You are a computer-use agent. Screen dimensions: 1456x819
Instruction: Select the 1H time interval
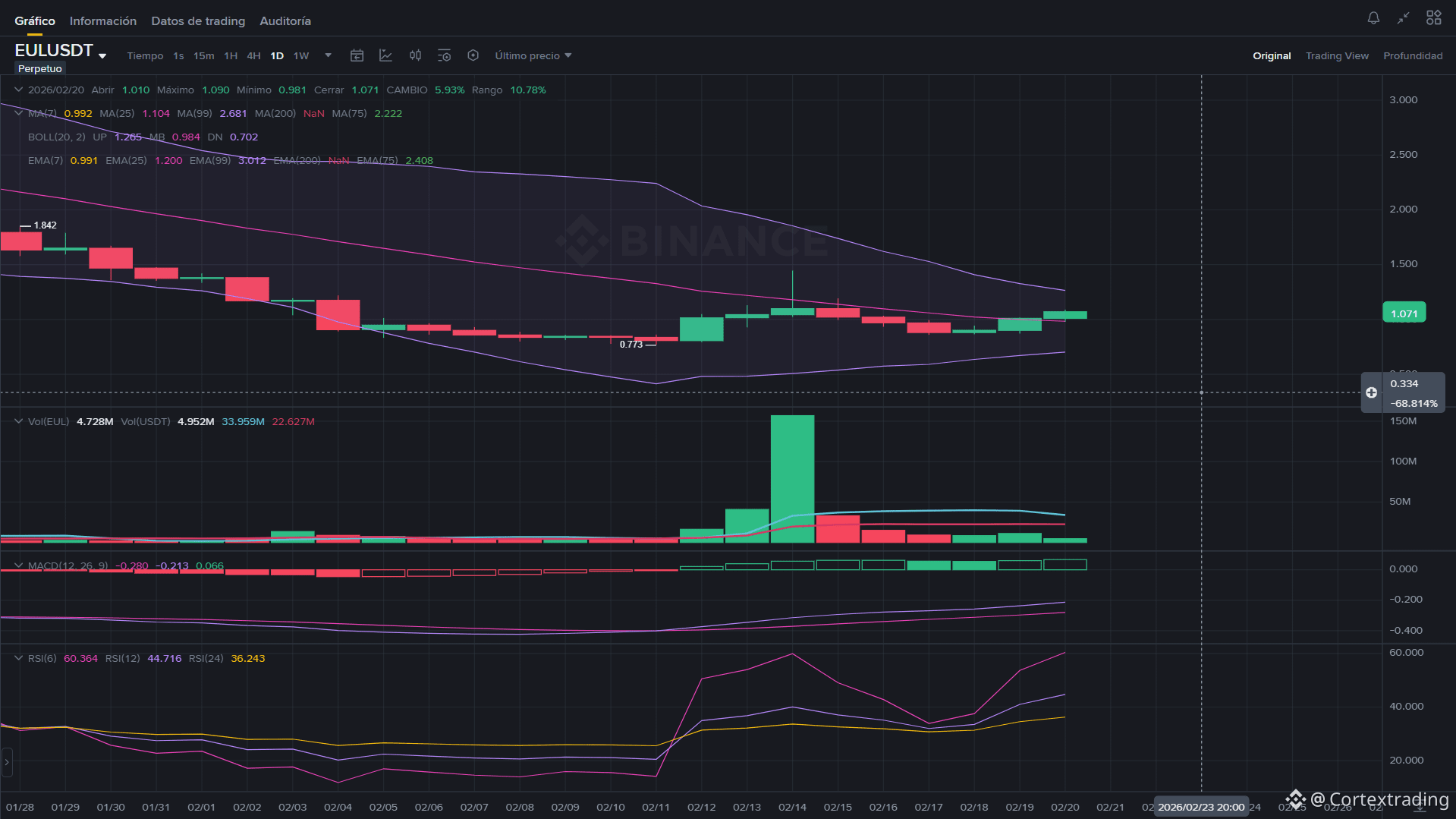tap(231, 55)
